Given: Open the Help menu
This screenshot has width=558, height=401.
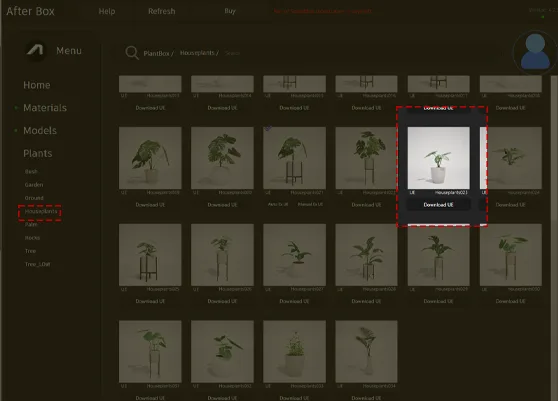Looking at the screenshot, I should click(x=107, y=11).
